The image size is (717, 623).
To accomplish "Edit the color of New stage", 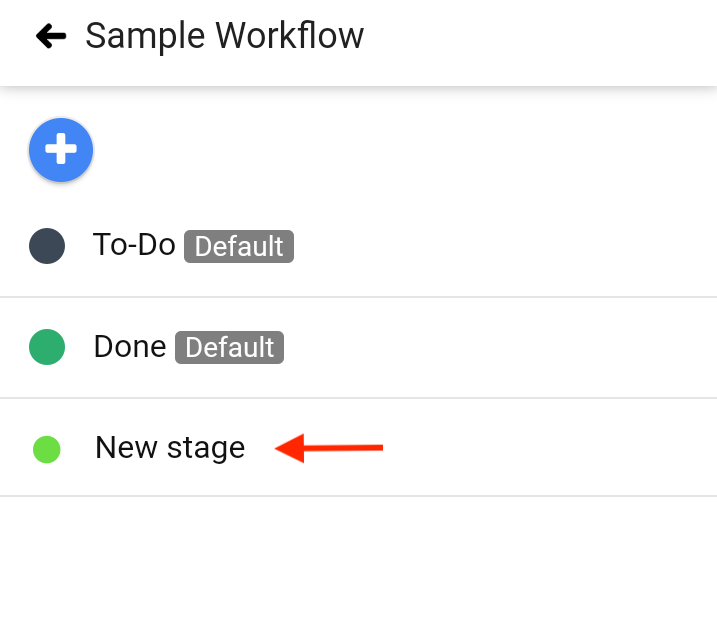I will click(x=47, y=449).
